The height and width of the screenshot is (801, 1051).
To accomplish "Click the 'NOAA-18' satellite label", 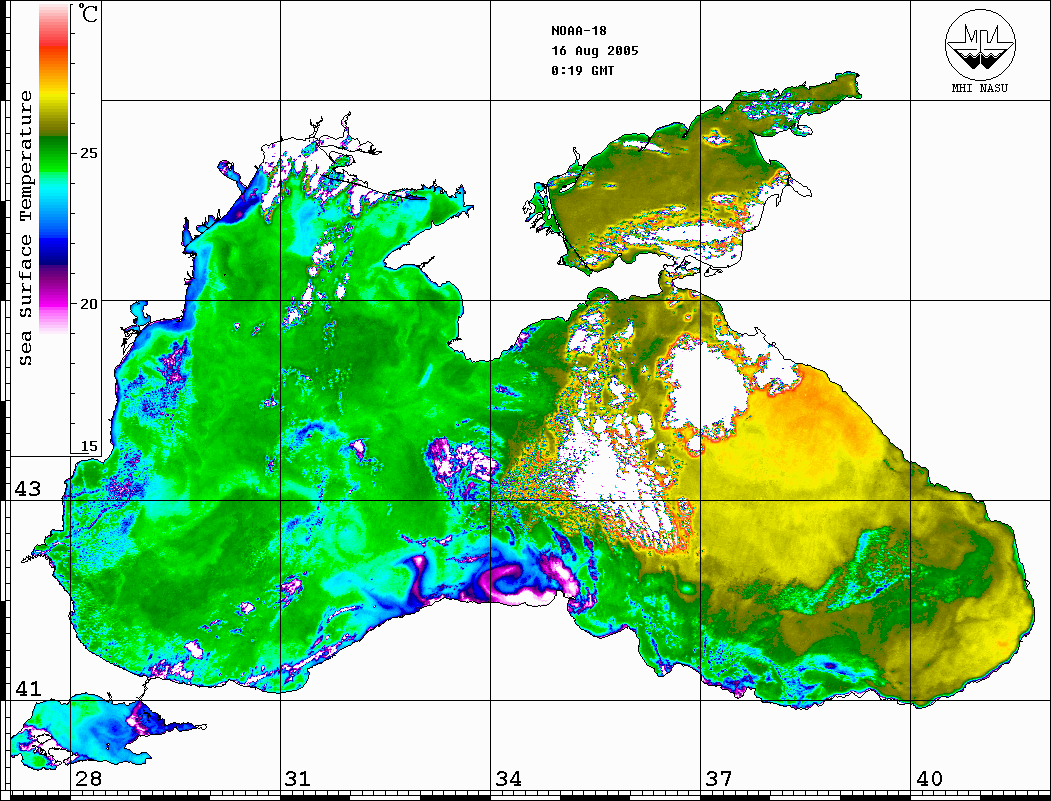I will [x=578, y=31].
